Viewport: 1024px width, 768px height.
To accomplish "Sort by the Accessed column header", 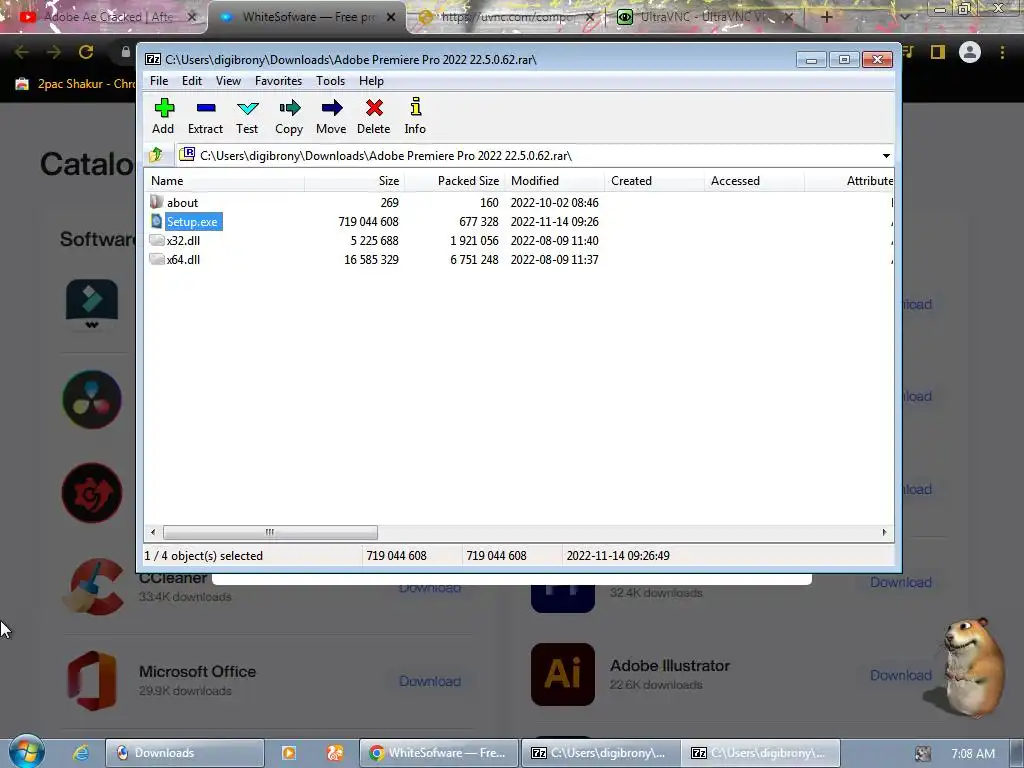I will [x=755, y=181].
